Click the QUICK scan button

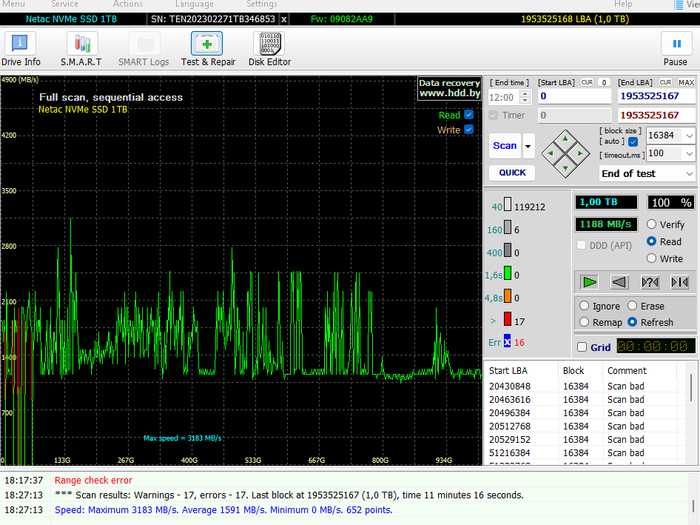[512, 173]
